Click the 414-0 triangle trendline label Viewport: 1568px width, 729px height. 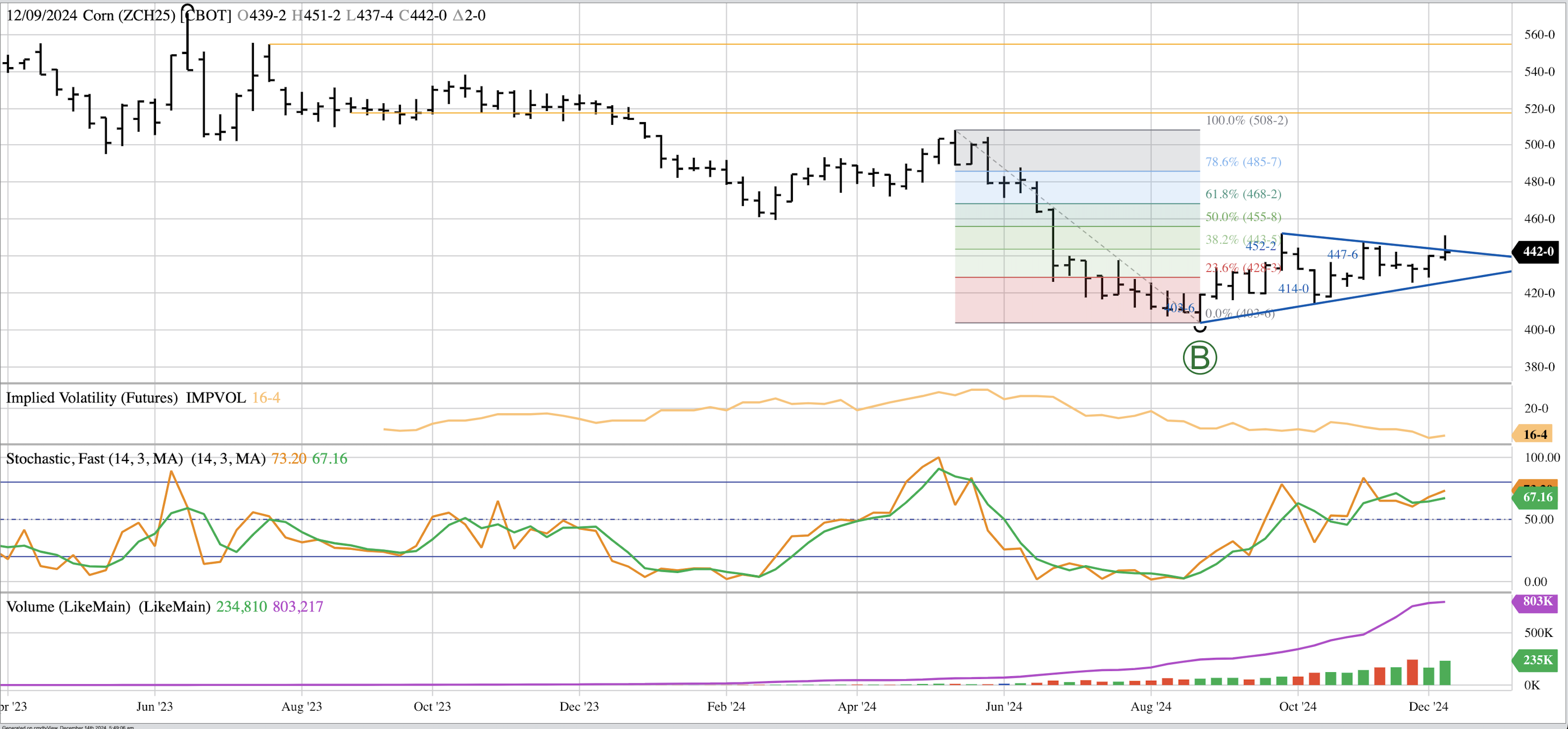1293,288
